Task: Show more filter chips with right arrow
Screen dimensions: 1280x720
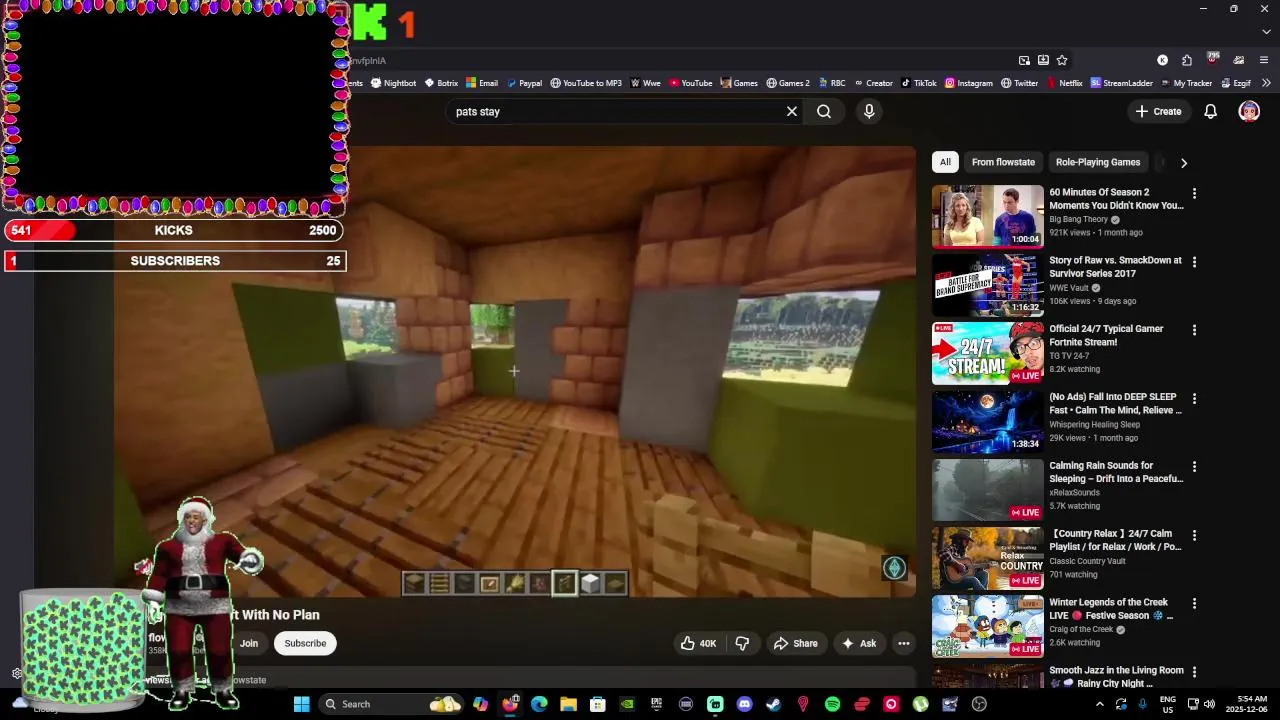Action: point(1184,163)
